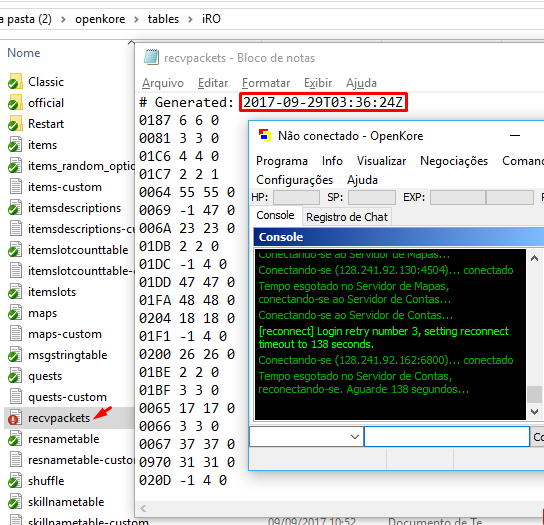Select the resnametable-custom file name
Image resolution: width=544 pixels, height=525 pixels.
[x=81, y=460]
